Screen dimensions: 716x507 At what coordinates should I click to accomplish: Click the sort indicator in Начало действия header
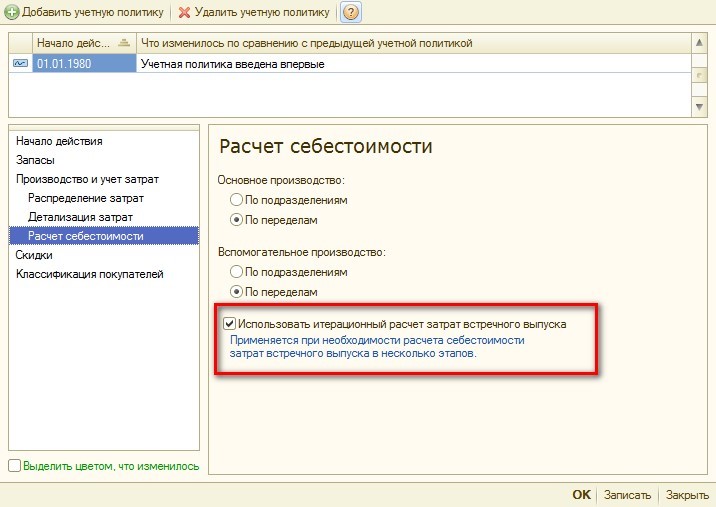pyautogui.click(x=124, y=43)
